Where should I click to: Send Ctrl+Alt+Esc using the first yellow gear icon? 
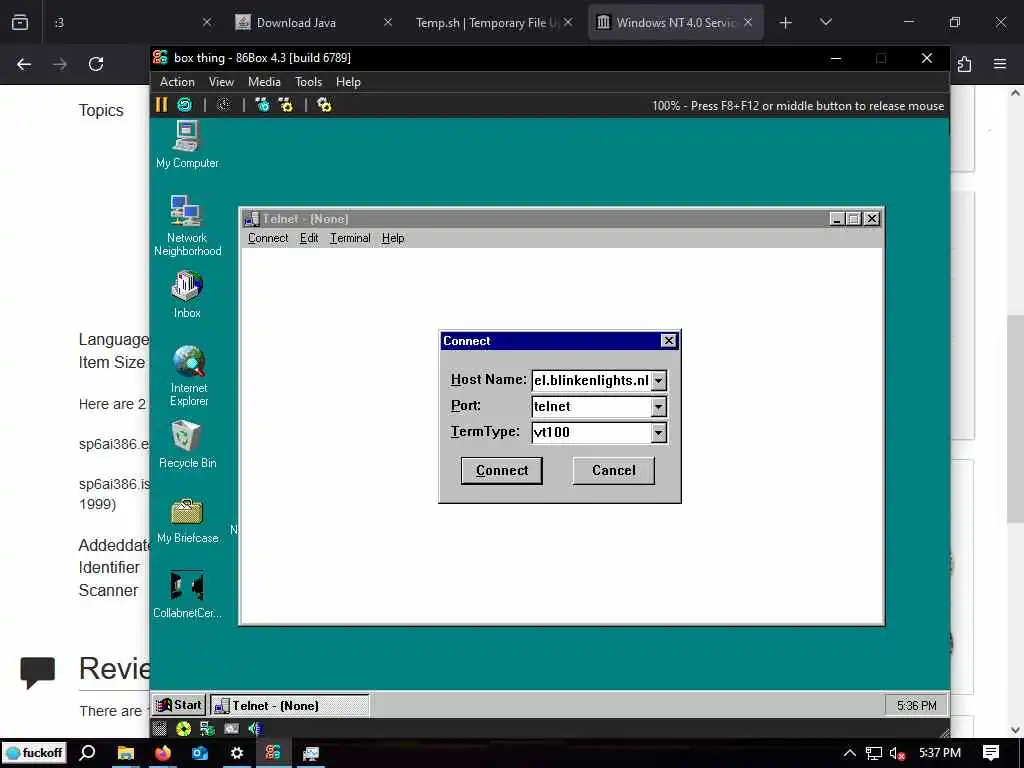(x=286, y=104)
